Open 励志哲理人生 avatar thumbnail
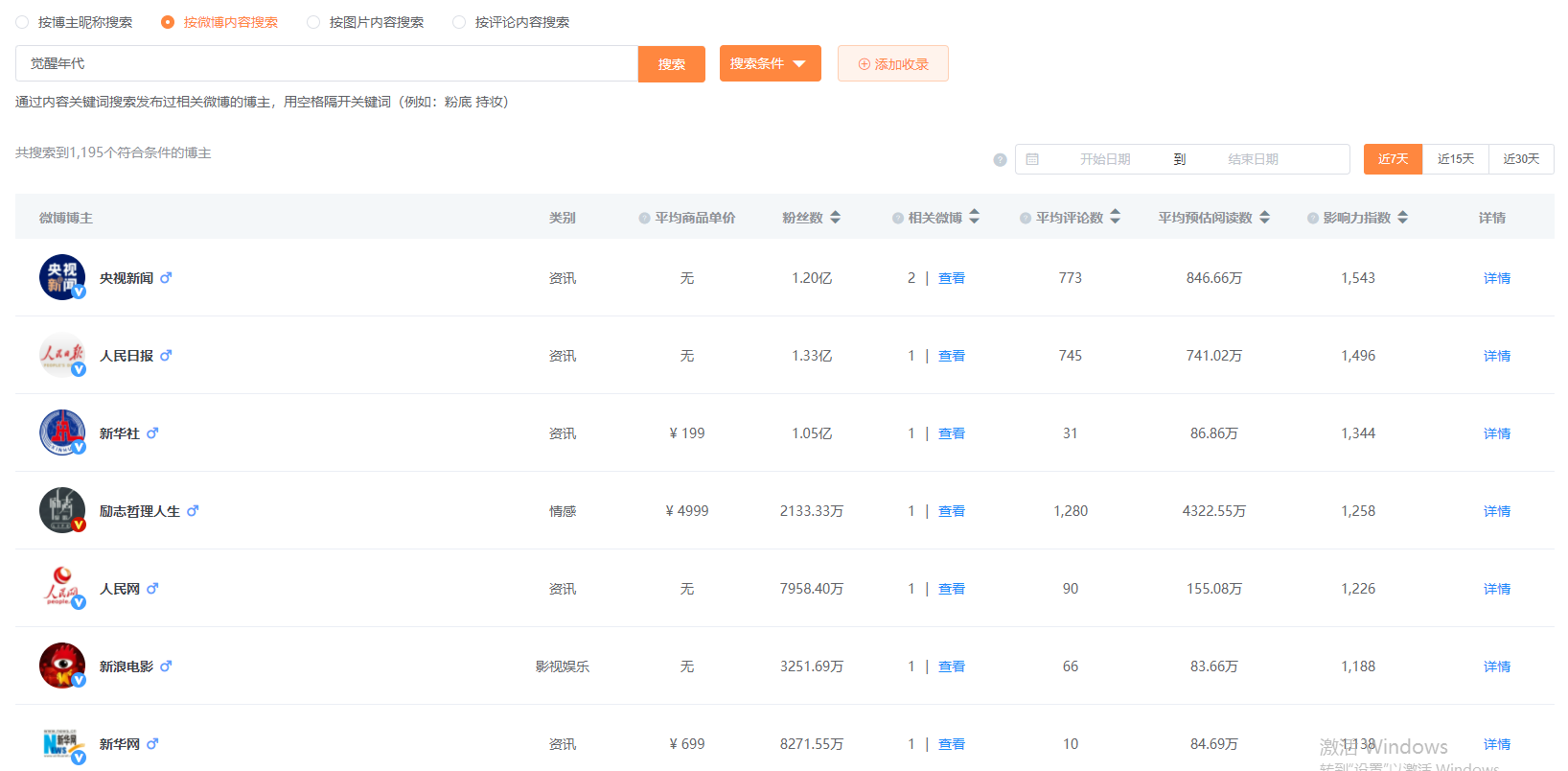 [x=62, y=510]
